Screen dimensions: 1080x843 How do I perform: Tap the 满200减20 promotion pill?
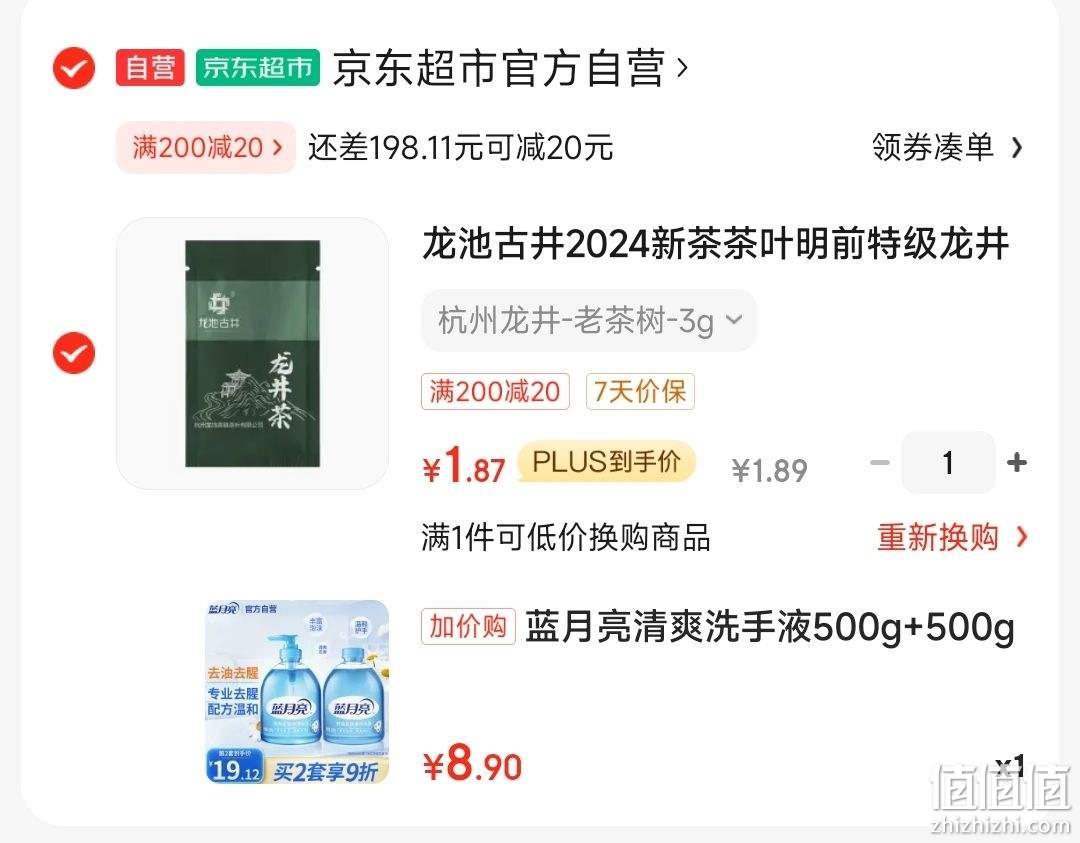[x=206, y=147]
